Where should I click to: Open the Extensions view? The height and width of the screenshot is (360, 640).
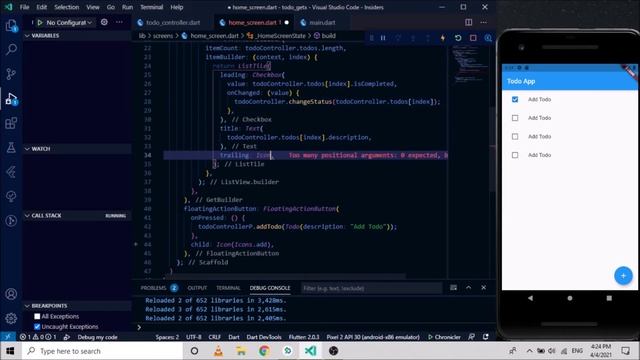click(11, 123)
